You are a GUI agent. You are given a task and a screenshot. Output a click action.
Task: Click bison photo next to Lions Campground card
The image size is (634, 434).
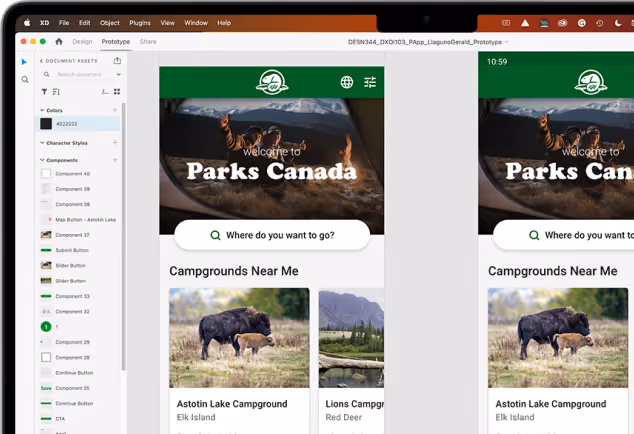point(239,338)
